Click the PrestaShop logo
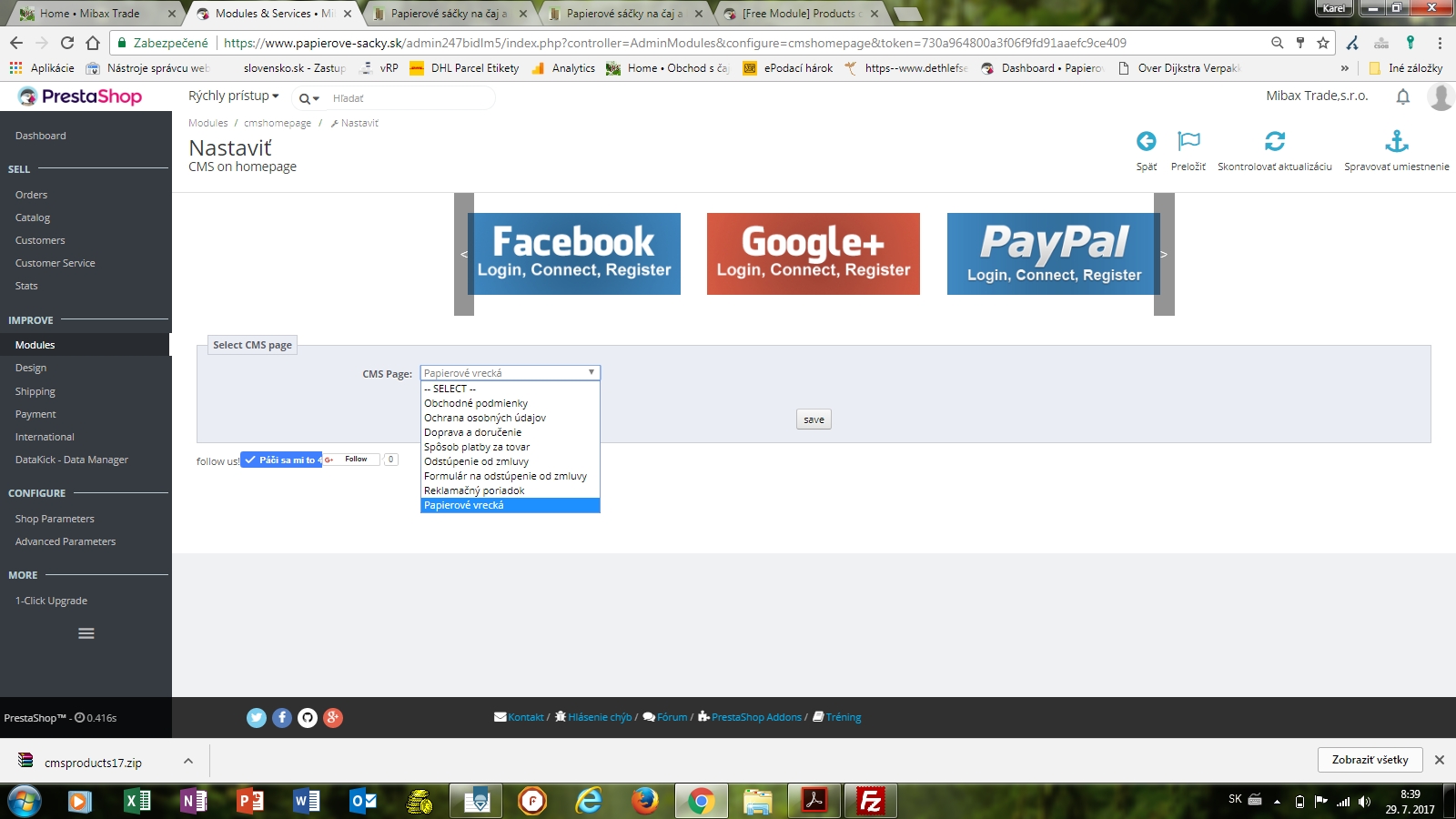Screen dimensions: 1456x819 click(80, 96)
